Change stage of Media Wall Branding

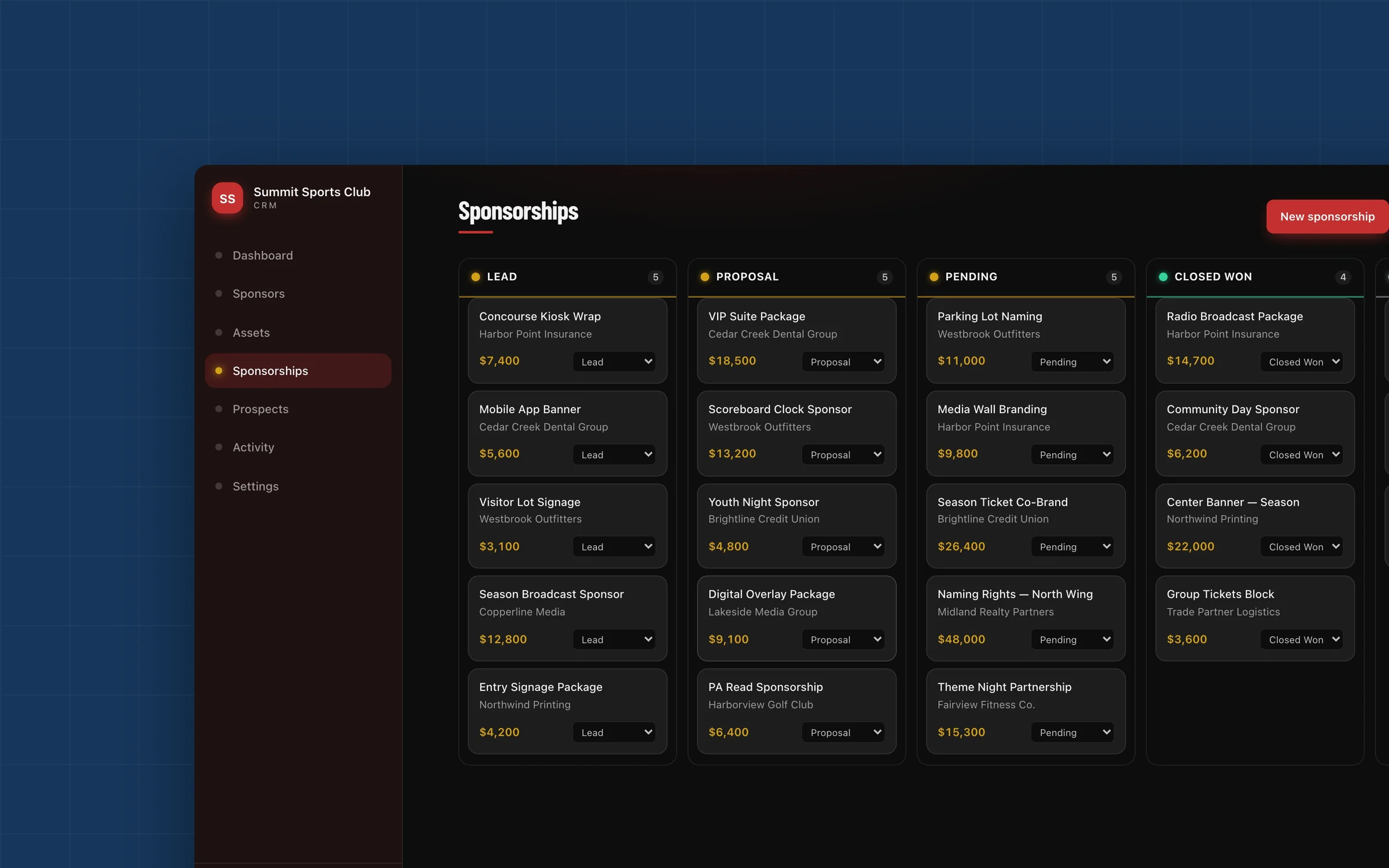1072,455
